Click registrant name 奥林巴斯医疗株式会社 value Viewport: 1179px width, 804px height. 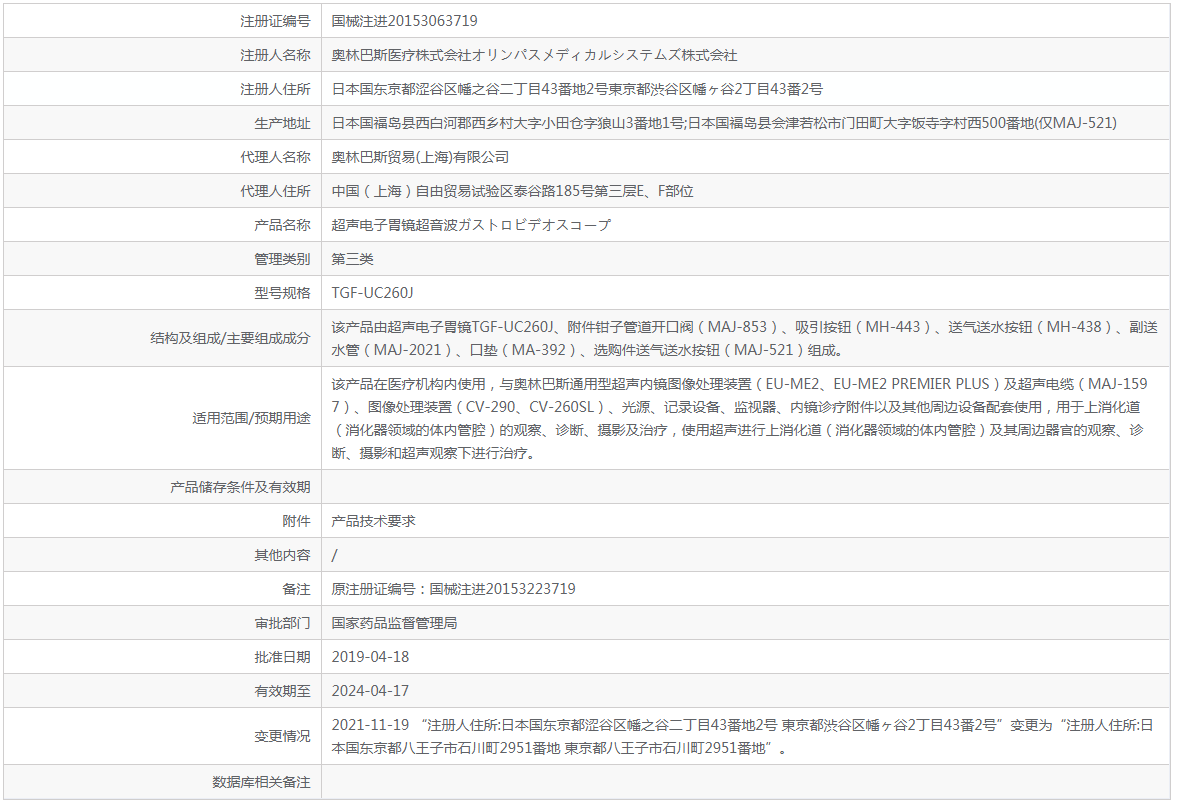[x=535, y=55]
